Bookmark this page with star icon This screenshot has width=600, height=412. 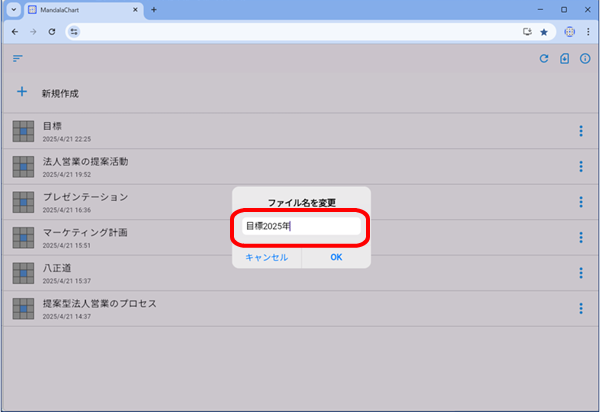point(544,32)
